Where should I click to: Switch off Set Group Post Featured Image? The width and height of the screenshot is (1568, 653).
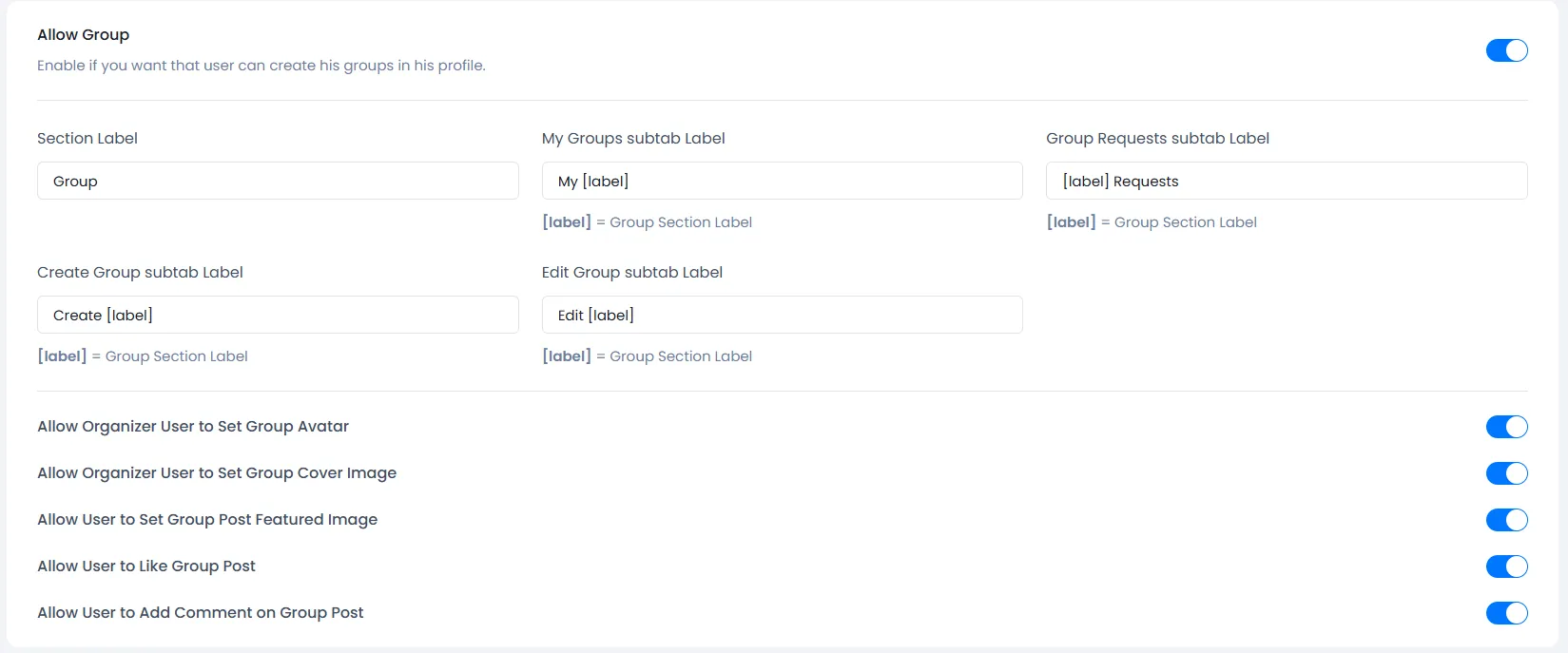1506,520
